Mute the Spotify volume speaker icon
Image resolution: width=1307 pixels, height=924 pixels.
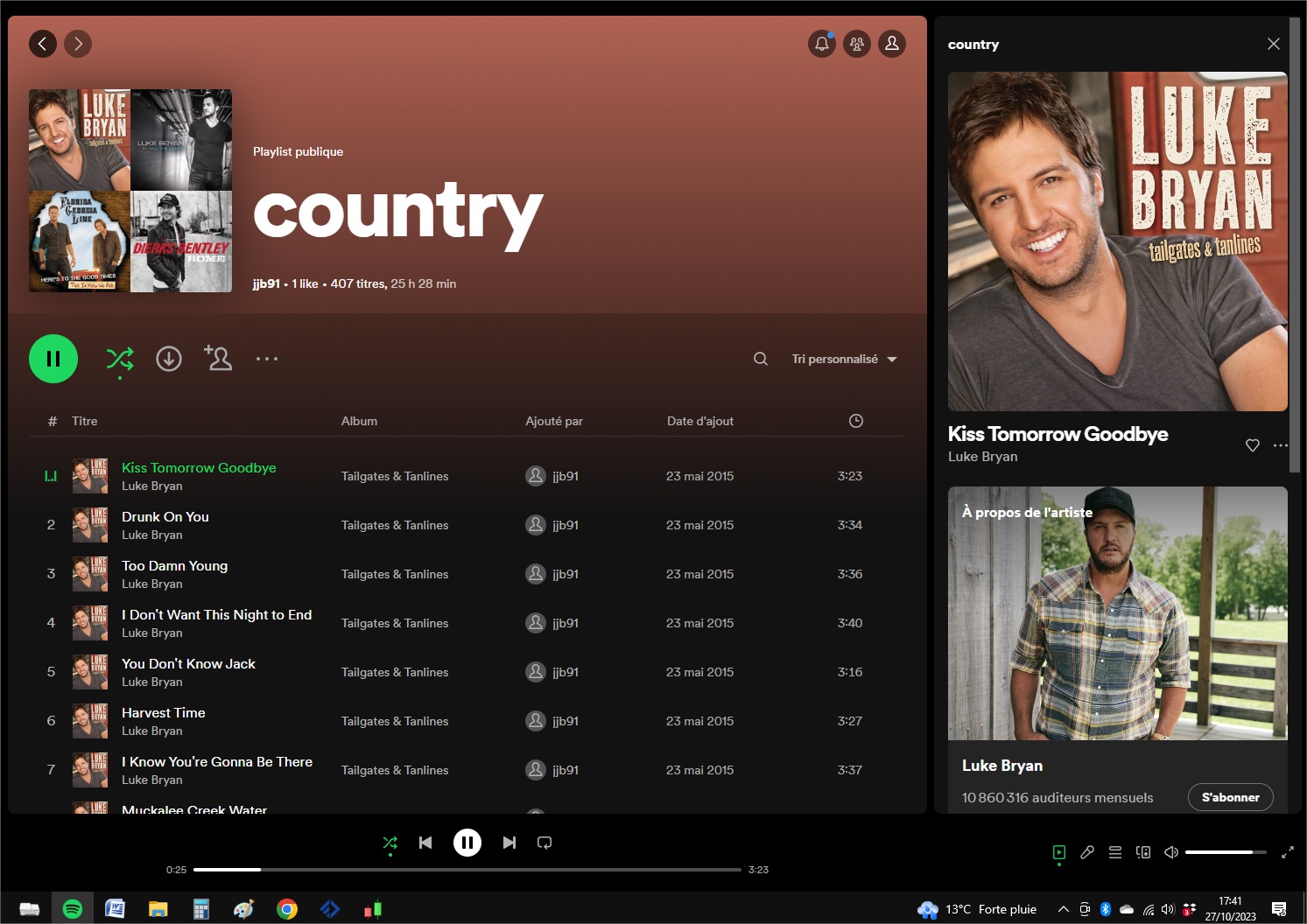1171,852
